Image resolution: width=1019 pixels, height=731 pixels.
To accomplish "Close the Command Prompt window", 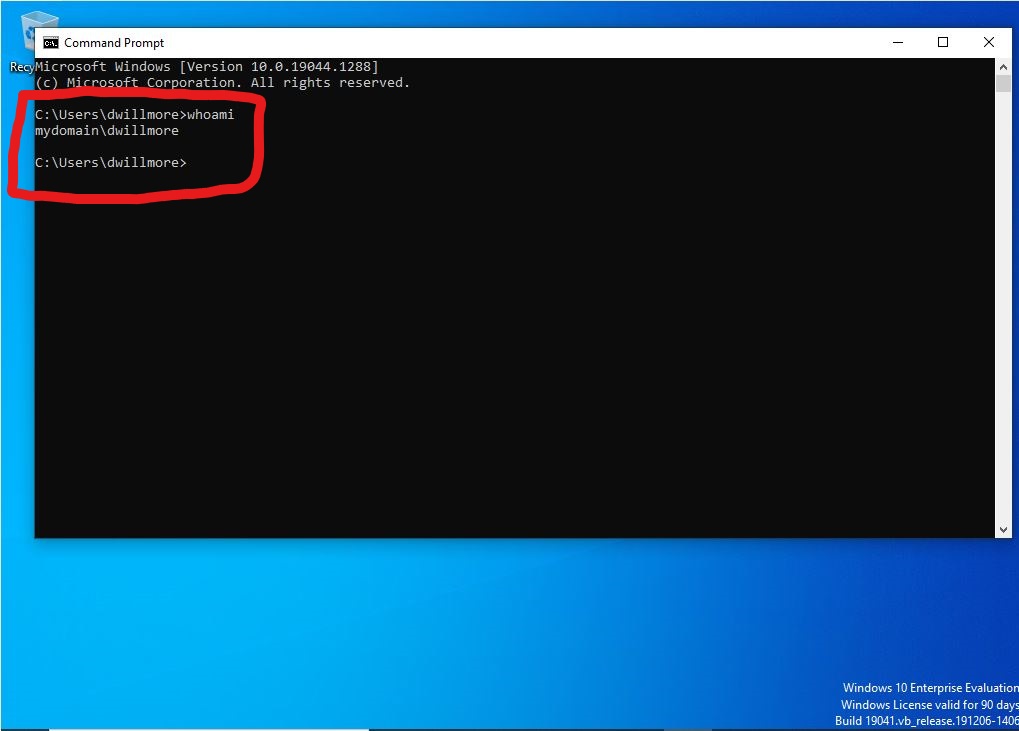I will (988, 42).
